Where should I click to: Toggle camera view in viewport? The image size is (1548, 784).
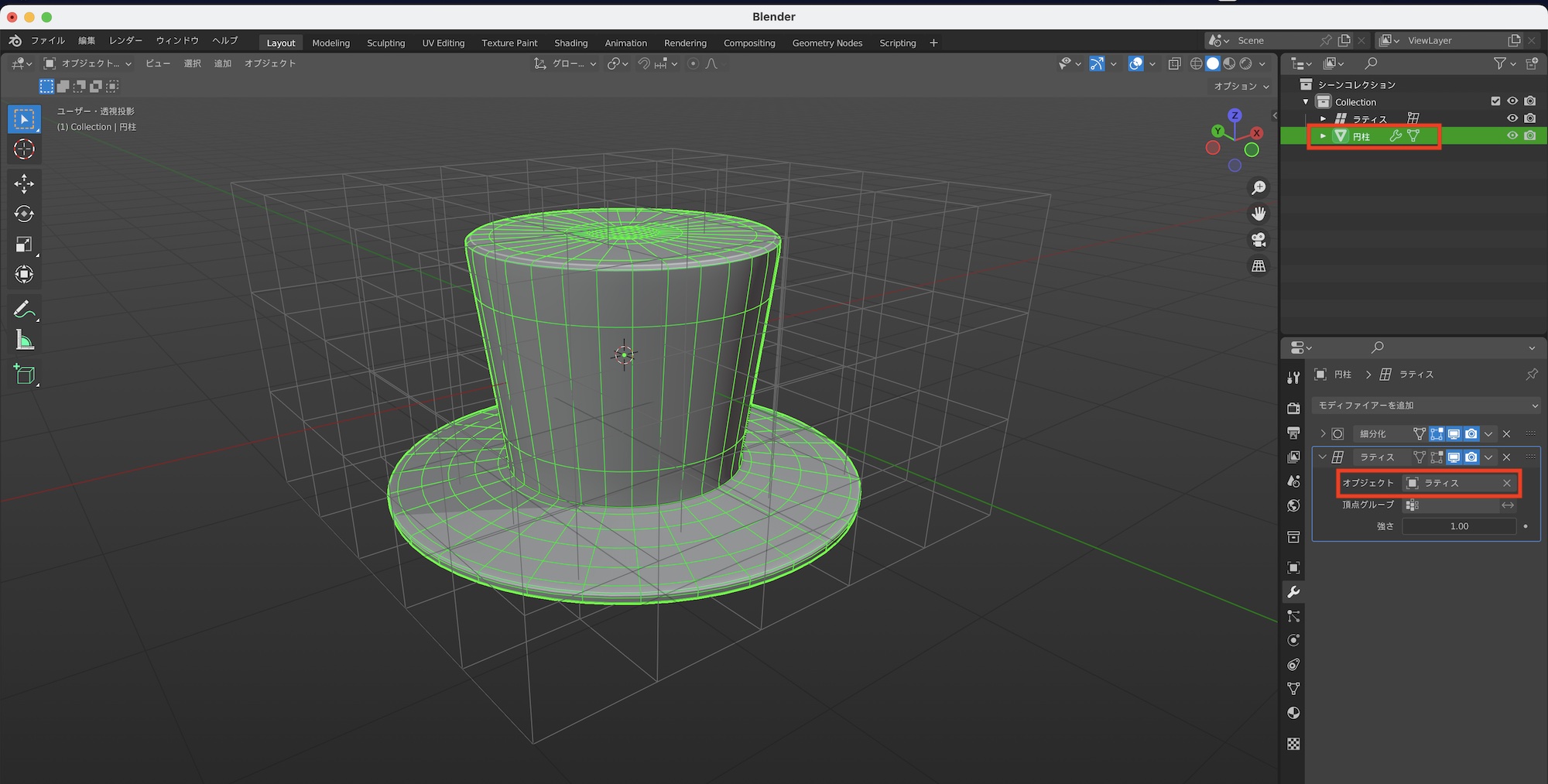(x=1259, y=240)
